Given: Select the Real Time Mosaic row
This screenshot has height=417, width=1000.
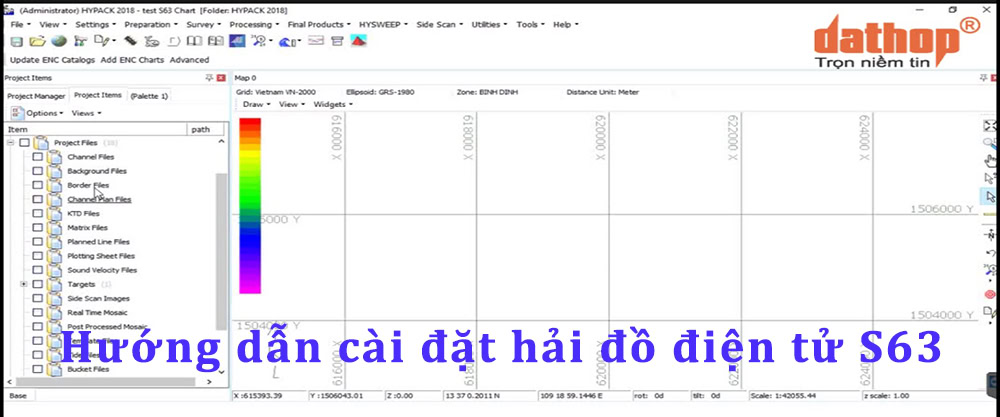Looking at the screenshot, I should point(97,312).
